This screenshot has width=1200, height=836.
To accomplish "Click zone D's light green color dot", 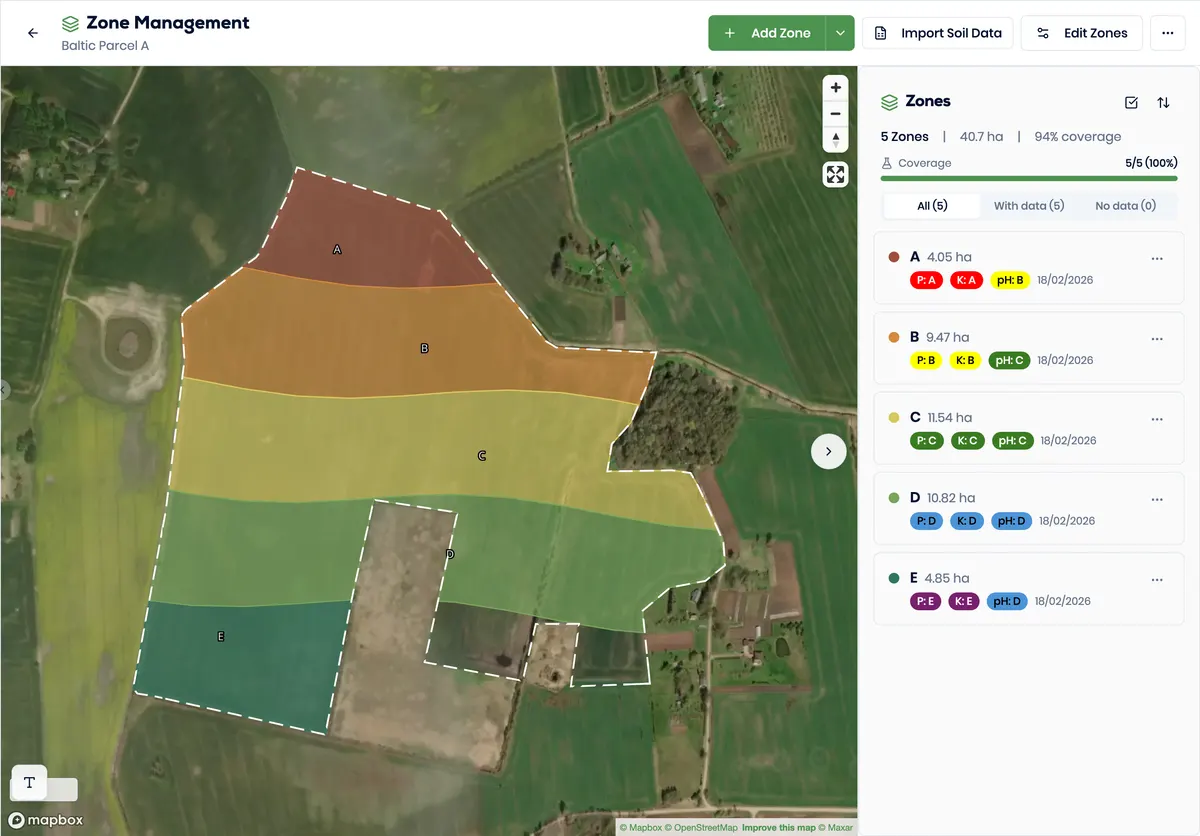I will click(x=894, y=497).
